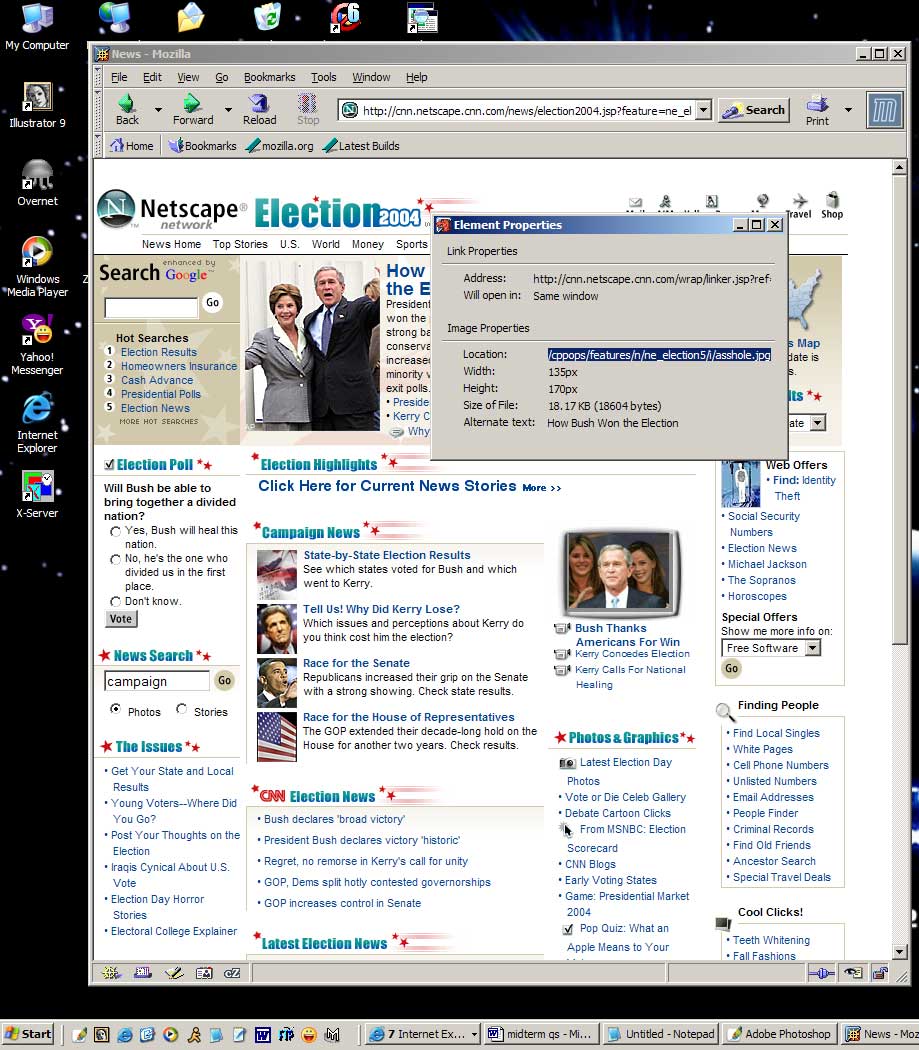919x1050 pixels.
Task: Open the 'Free Software' special offers dropdown
Action: [812, 648]
